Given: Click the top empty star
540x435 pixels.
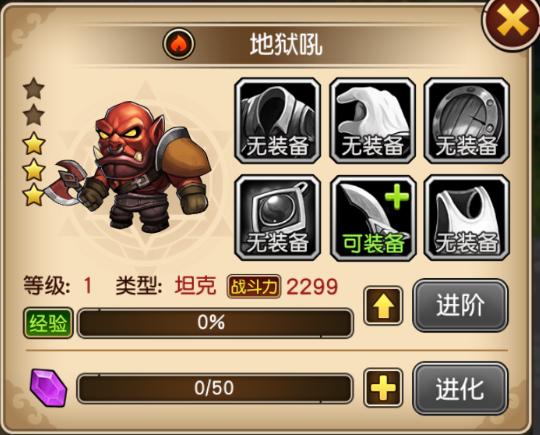Looking at the screenshot, I should click(x=34, y=89).
